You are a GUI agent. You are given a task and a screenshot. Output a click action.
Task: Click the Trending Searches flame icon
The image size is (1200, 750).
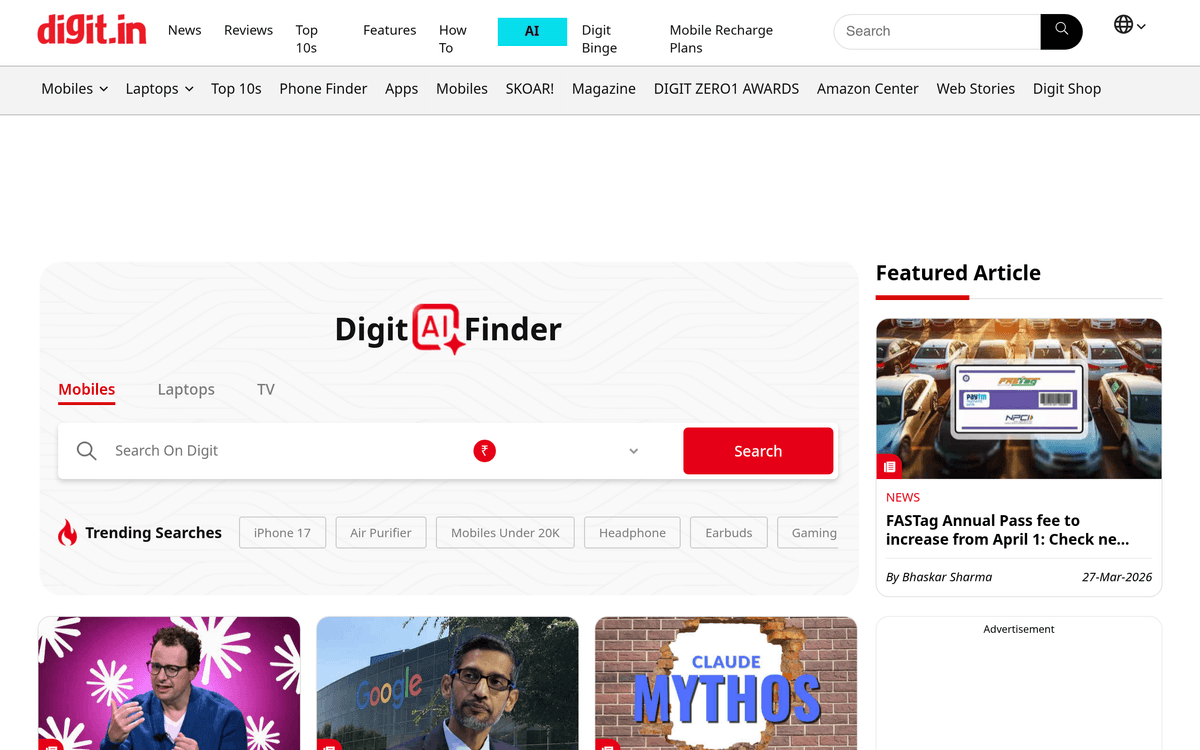pyautogui.click(x=67, y=533)
